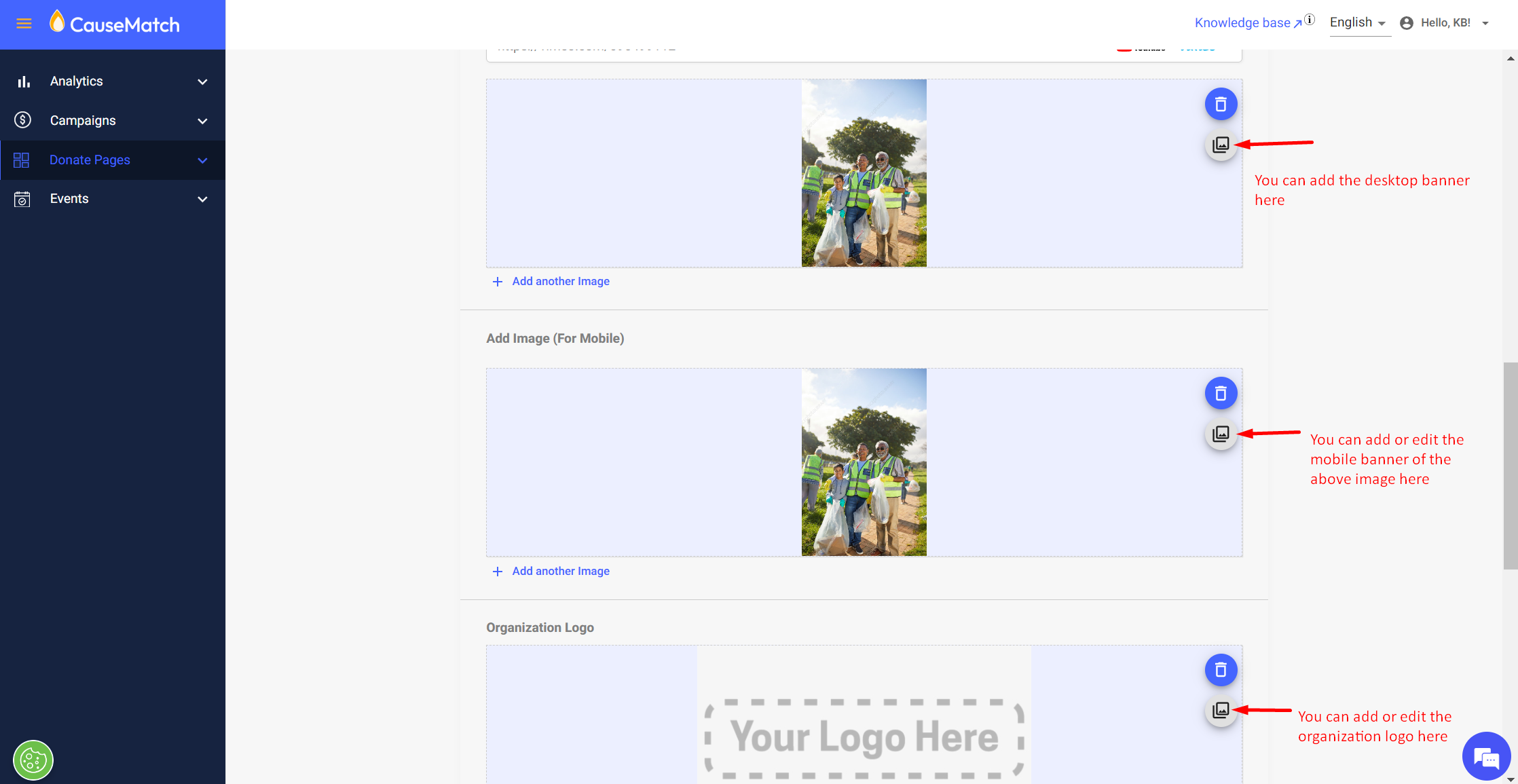Delete the organization logo
The height and width of the screenshot is (784, 1518).
click(1221, 671)
